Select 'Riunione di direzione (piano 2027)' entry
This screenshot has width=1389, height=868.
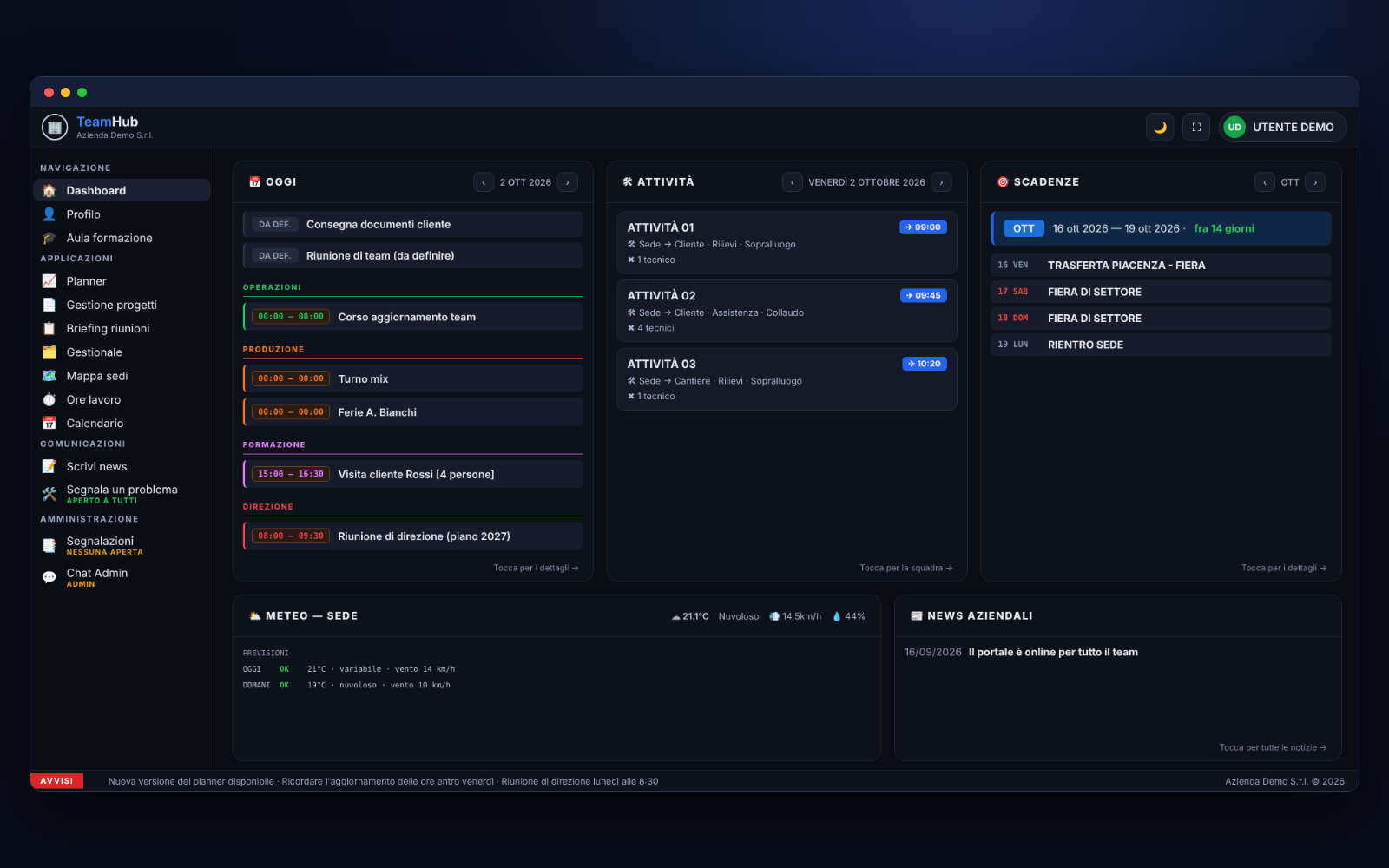tap(413, 536)
